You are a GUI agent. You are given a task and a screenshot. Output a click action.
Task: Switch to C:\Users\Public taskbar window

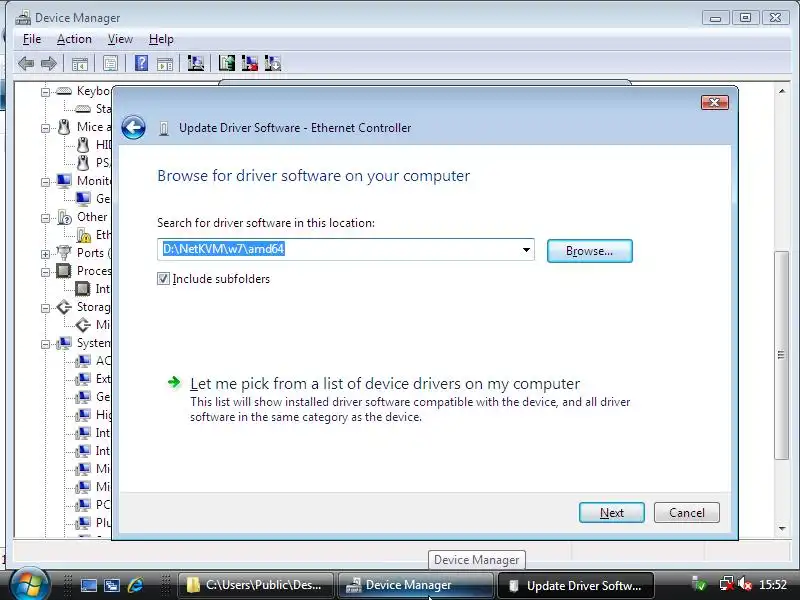click(x=255, y=585)
